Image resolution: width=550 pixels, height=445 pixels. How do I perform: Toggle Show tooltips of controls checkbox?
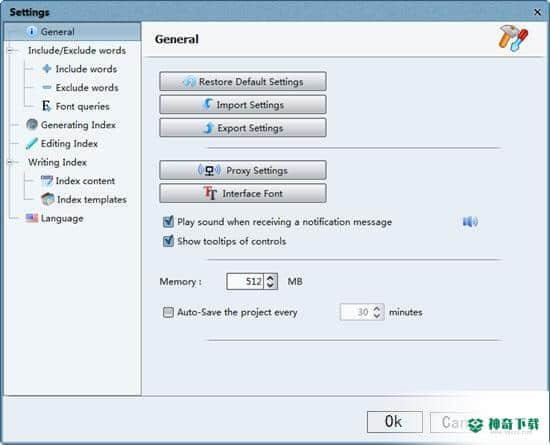coord(168,241)
